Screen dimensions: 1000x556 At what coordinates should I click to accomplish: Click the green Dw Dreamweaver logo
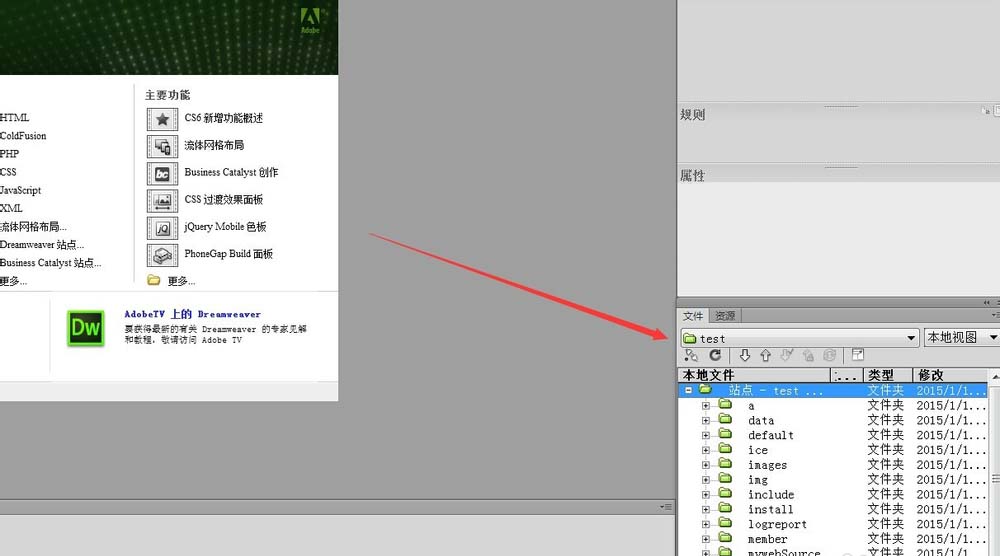click(x=85, y=328)
